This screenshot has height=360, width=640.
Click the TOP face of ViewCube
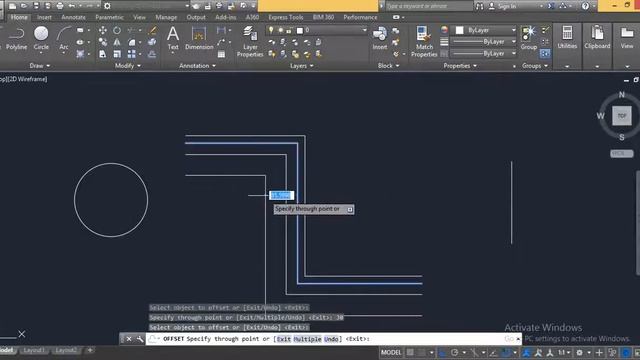[x=622, y=116]
